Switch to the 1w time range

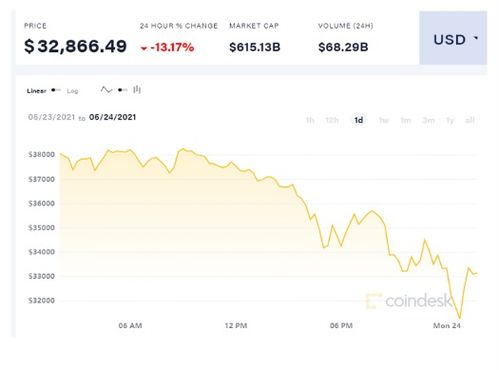pos(384,120)
